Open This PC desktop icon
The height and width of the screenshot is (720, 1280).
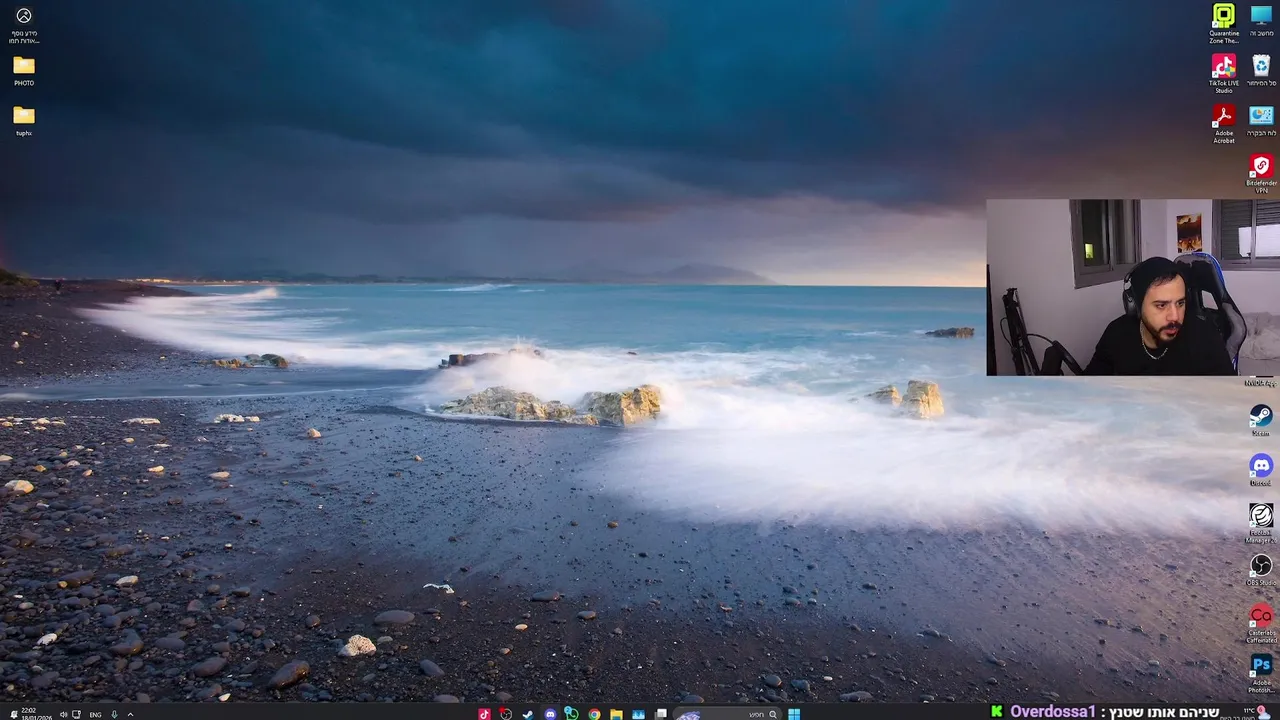click(x=1261, y=20)
